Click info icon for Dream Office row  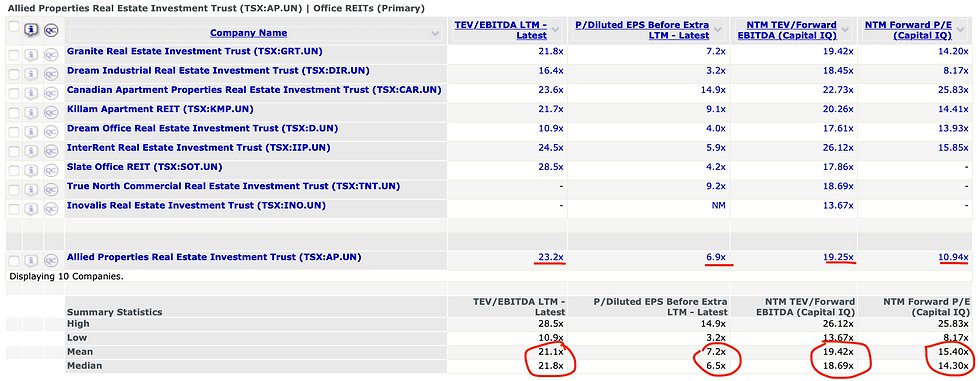(31, 132)
